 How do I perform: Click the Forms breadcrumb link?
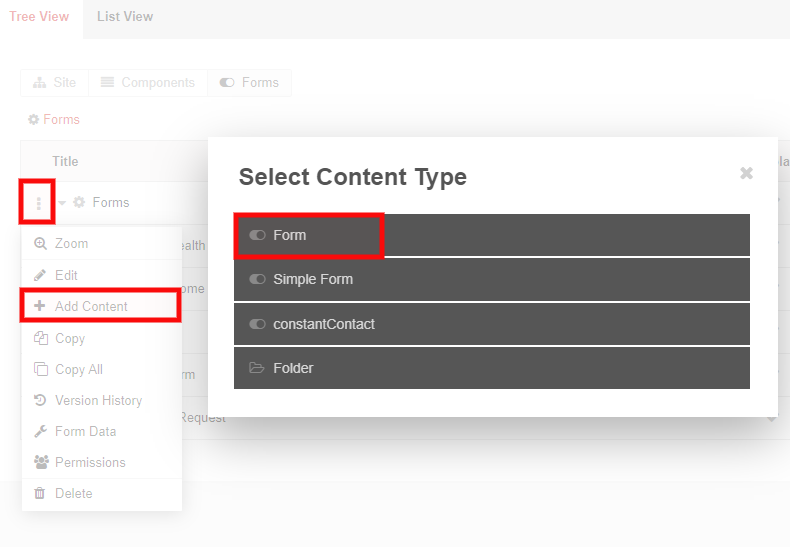61,119
